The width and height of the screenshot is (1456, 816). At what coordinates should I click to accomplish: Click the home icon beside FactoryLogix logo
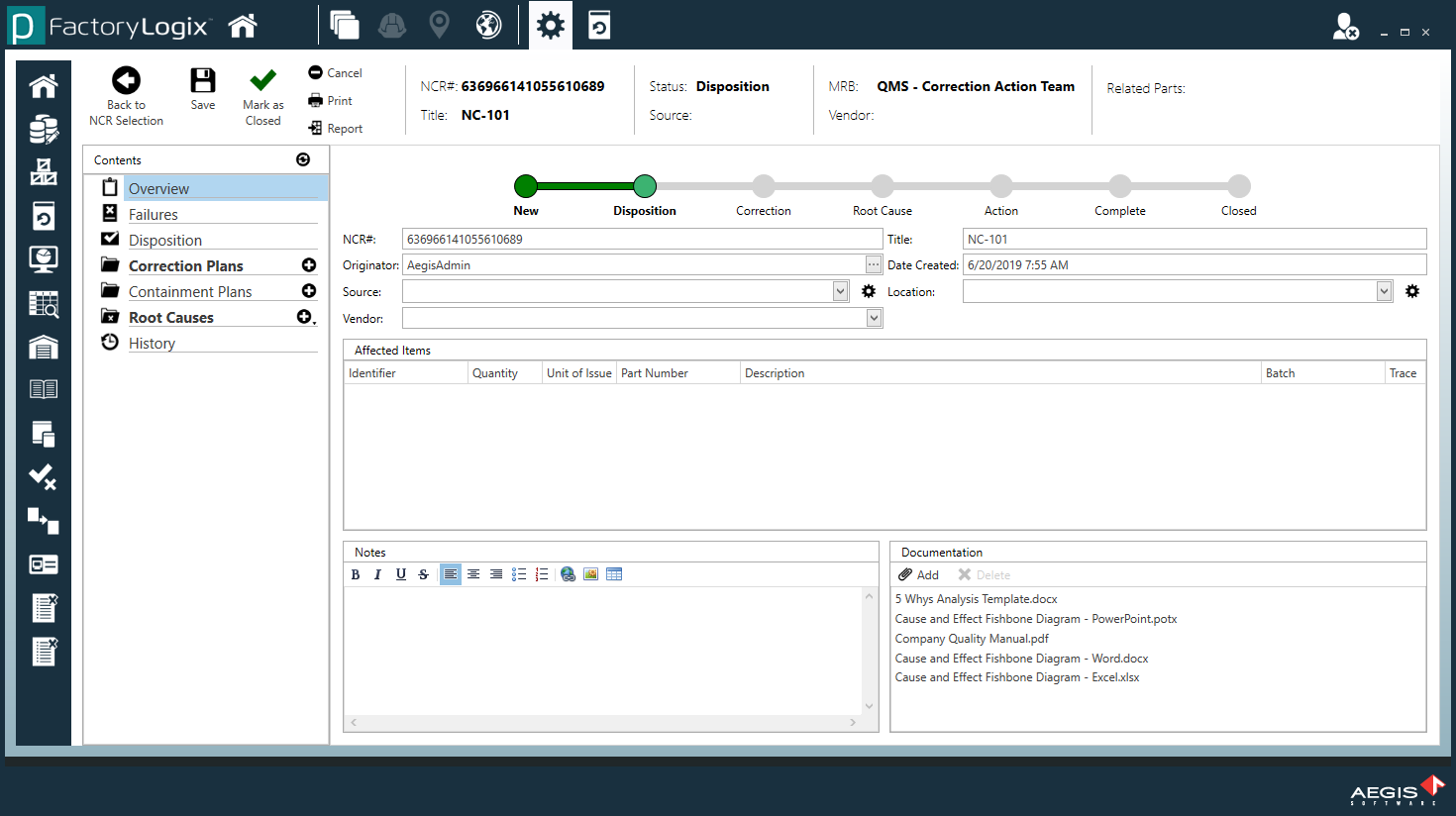click(x=243, y=26)
